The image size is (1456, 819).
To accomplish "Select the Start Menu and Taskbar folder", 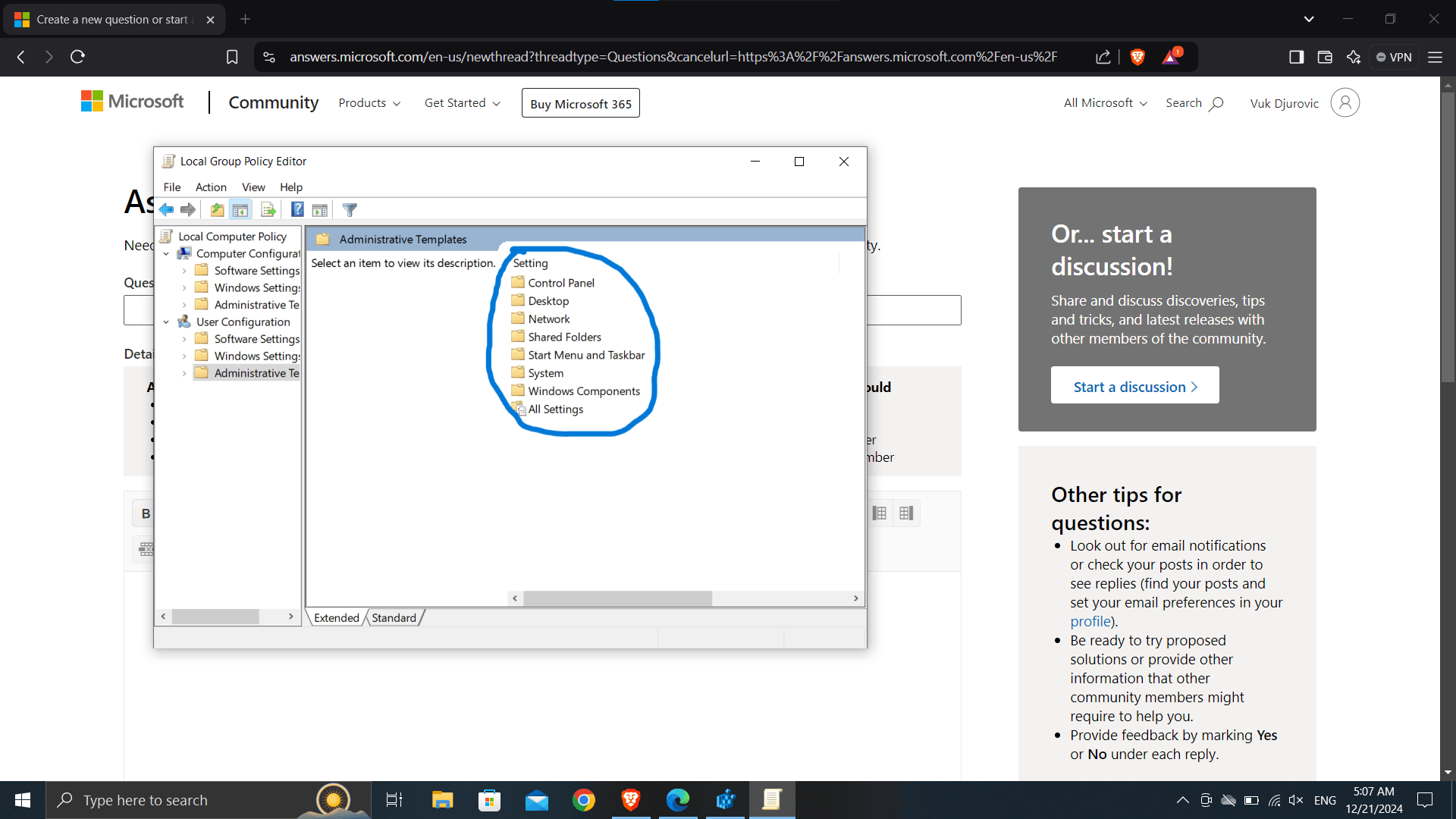I will [x=579, y=355].
